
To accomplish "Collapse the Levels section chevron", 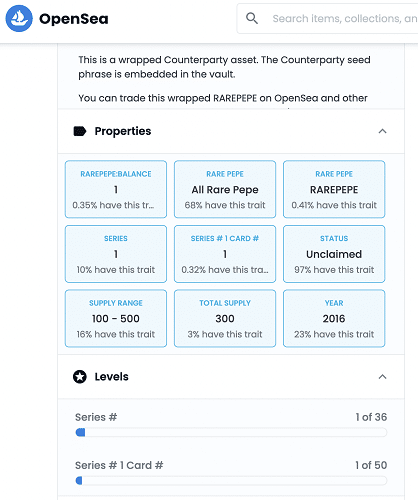I will (x=382, y=377).
